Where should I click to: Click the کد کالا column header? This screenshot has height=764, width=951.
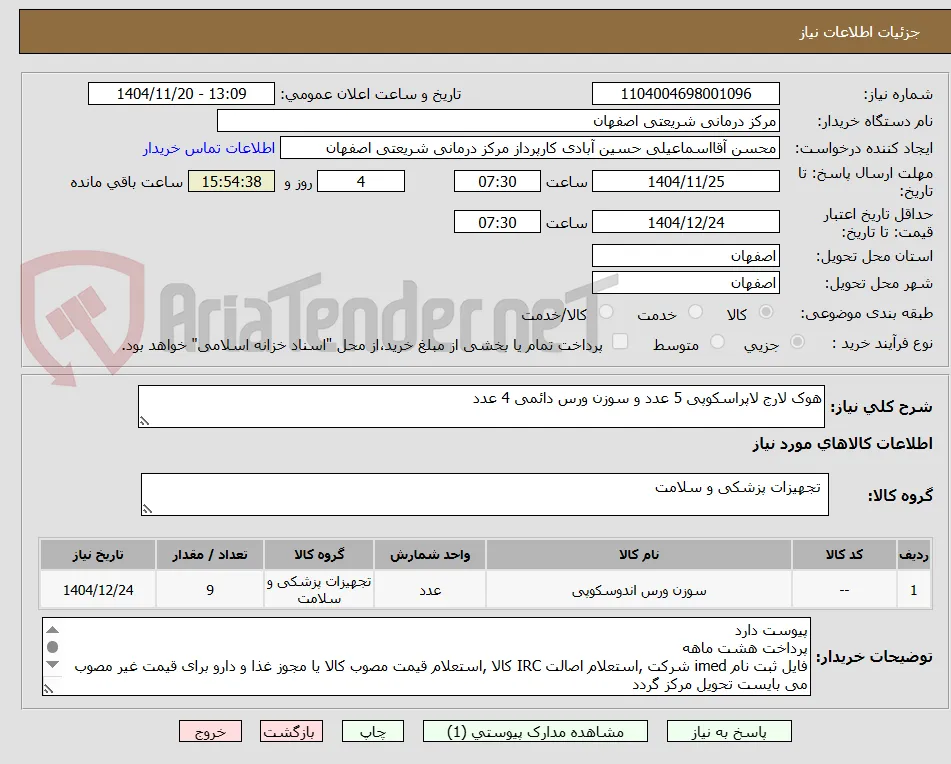[844, 555]
